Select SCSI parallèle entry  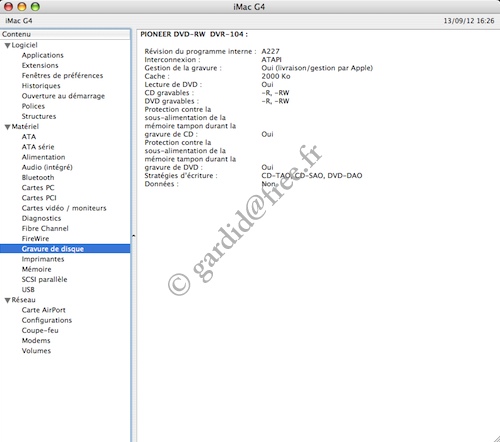tap(44, 279)
